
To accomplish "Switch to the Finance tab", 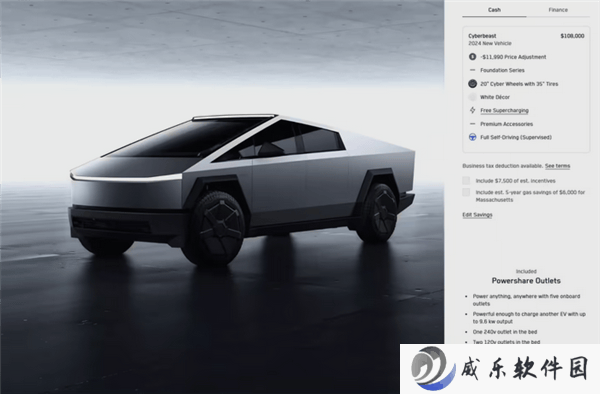I will (x=558, y=10).
